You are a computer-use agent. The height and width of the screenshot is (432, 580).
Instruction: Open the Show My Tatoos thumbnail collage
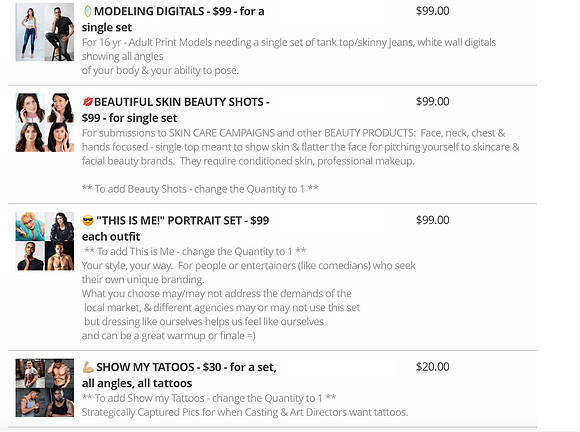[x=45, y=388]
